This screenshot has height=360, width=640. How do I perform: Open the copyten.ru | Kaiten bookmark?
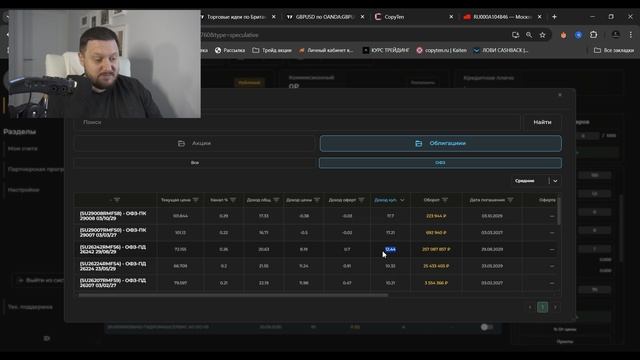coord(441,50)
